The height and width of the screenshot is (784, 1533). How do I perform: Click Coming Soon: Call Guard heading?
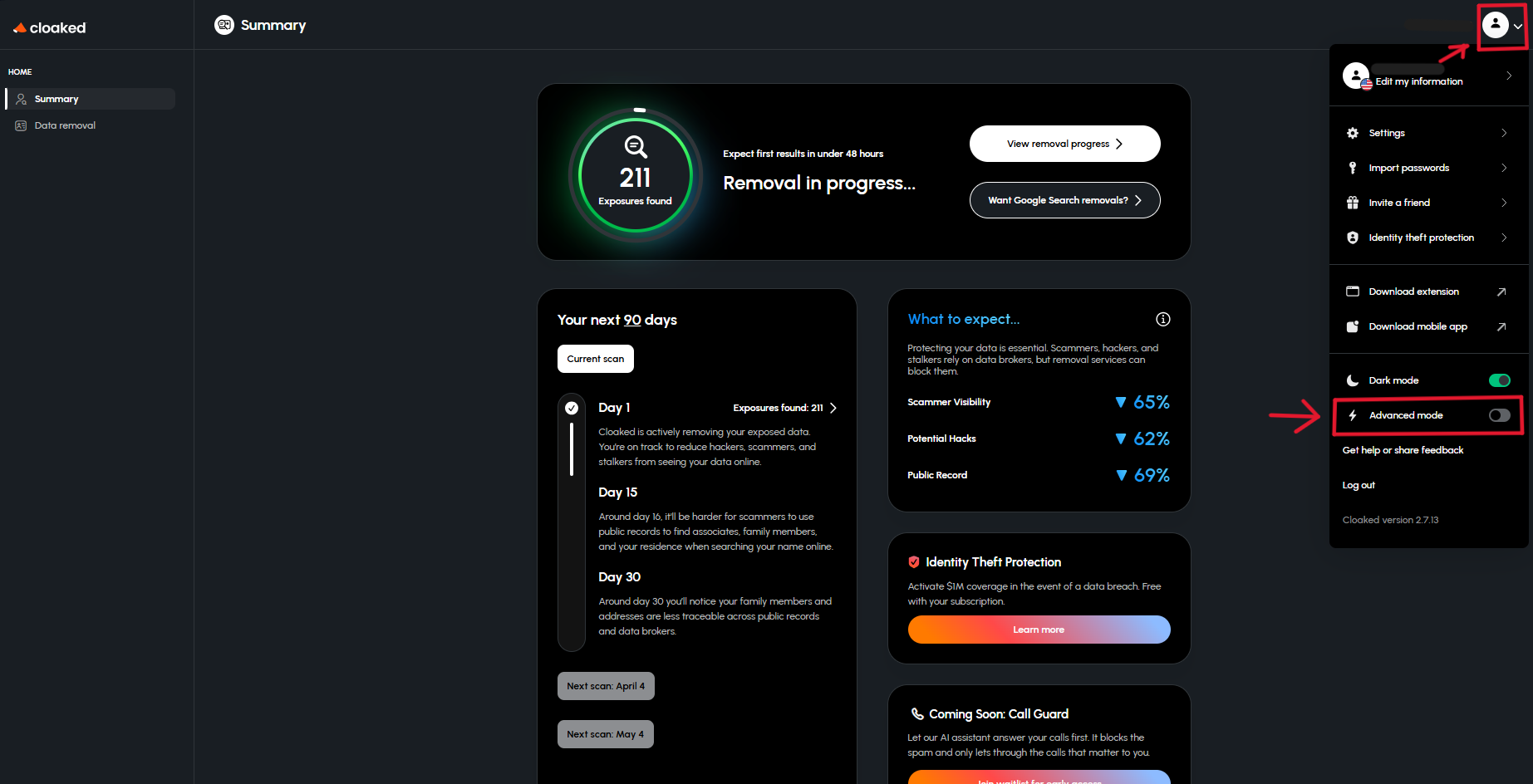pos(999,714)
